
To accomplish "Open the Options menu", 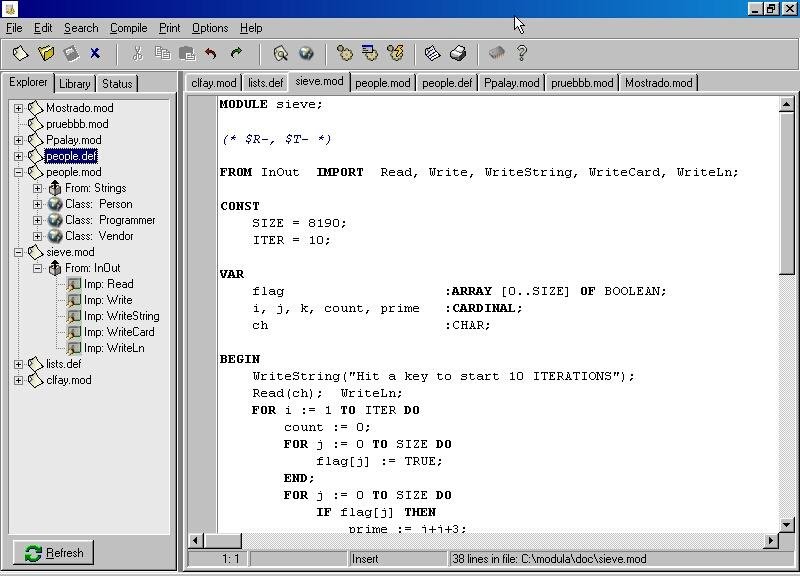I will point(209,28).
